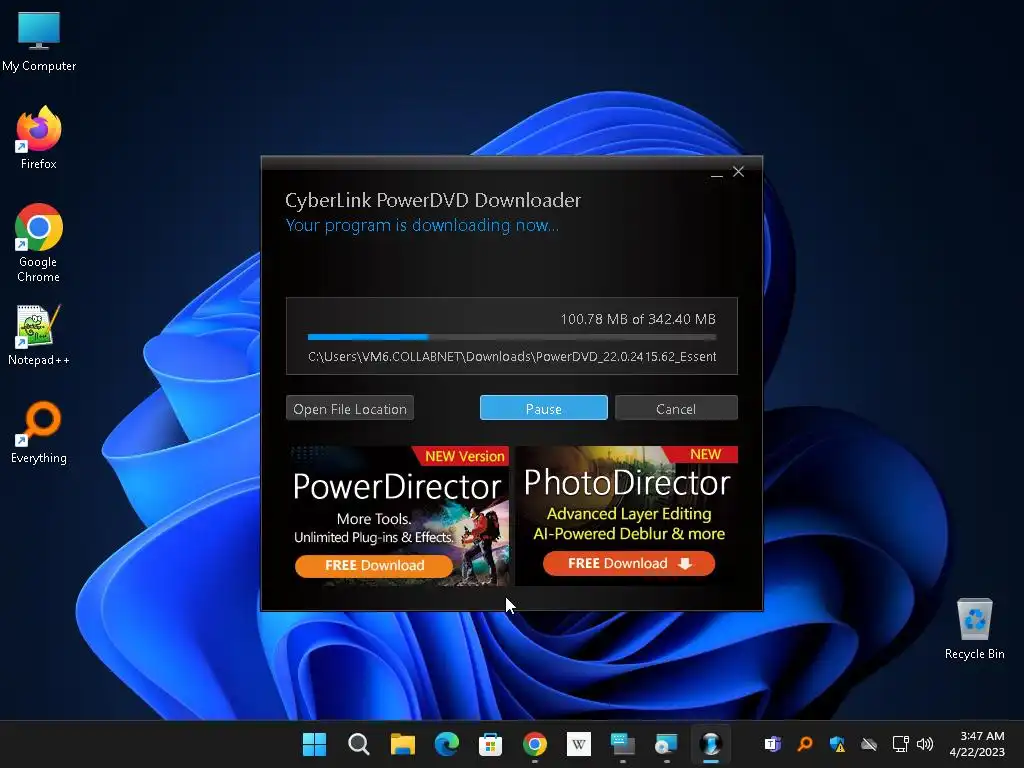Open the remote desktop monitors taskbar app
1024x768 pixels.
click(622, 744)
